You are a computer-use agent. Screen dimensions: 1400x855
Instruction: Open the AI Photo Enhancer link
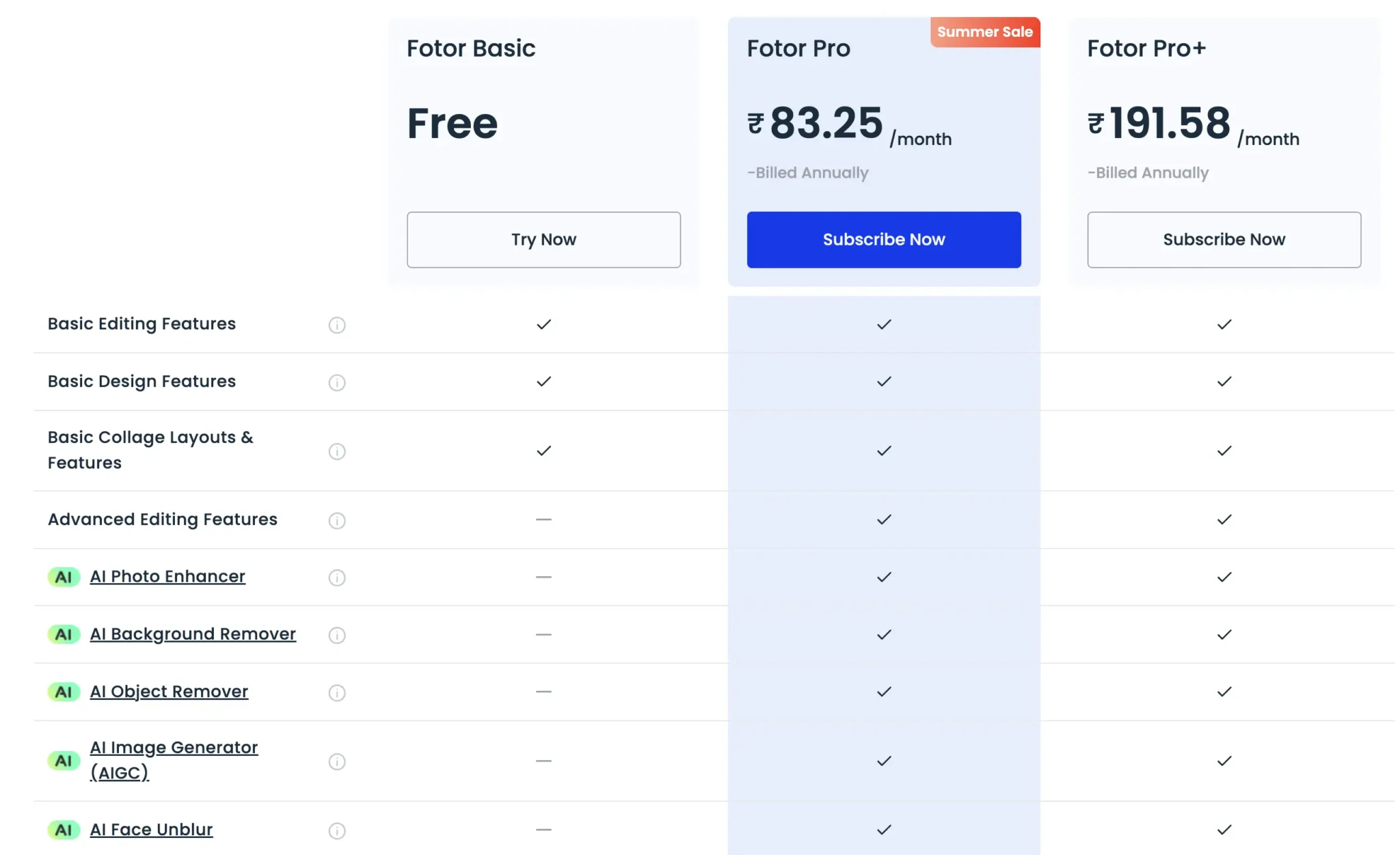click(167, 576)
